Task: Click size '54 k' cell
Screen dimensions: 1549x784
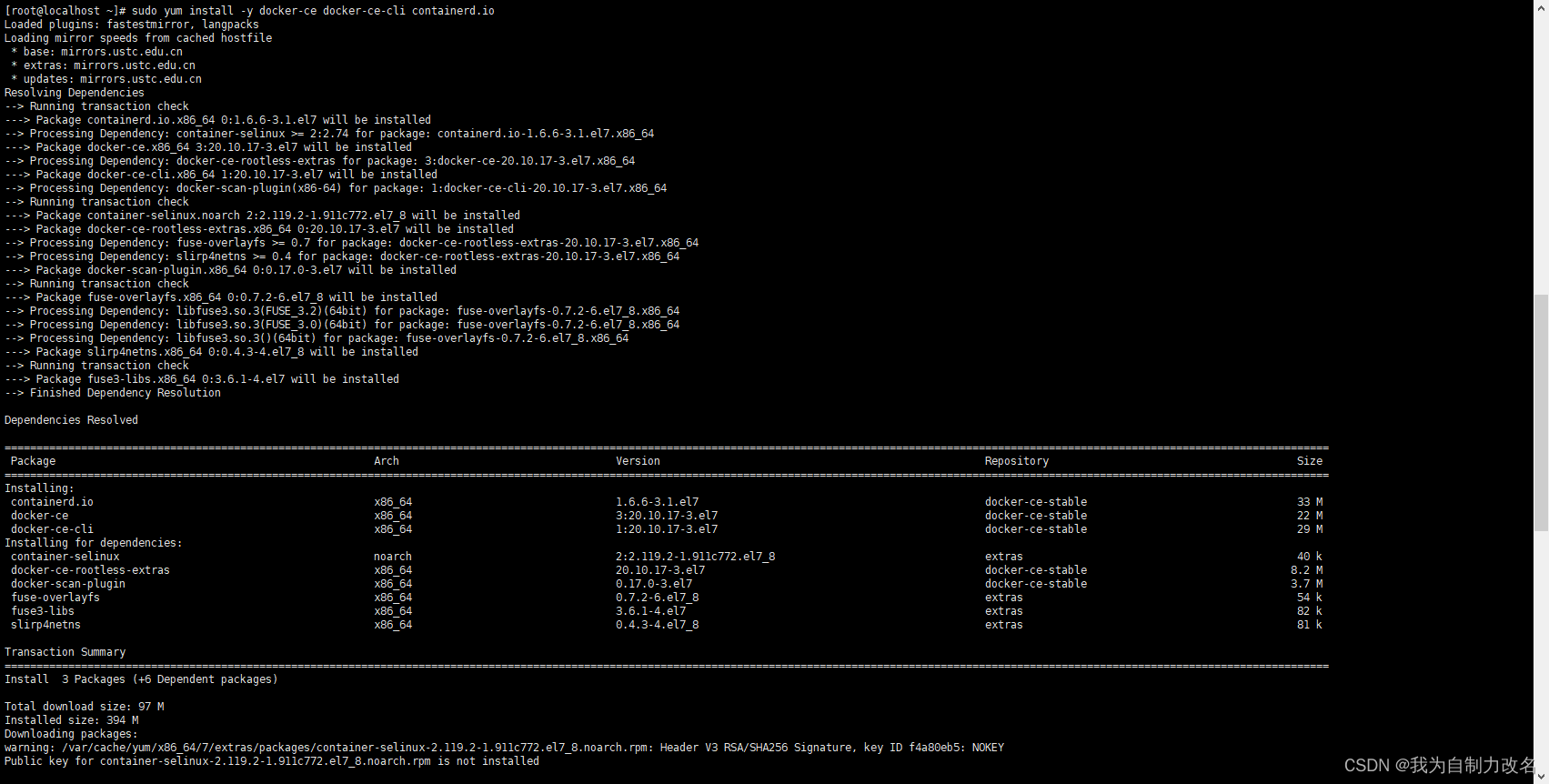Action: pos(1310,598)
